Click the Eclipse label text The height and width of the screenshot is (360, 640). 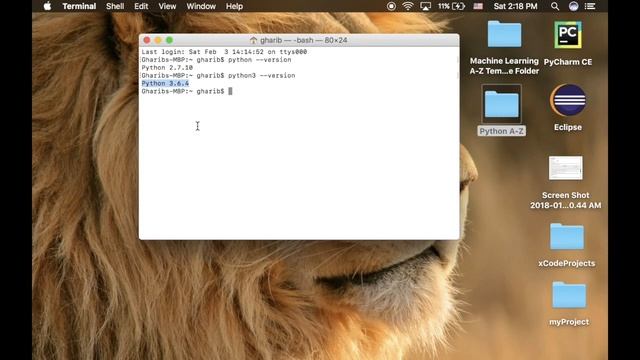pos(568,127)
